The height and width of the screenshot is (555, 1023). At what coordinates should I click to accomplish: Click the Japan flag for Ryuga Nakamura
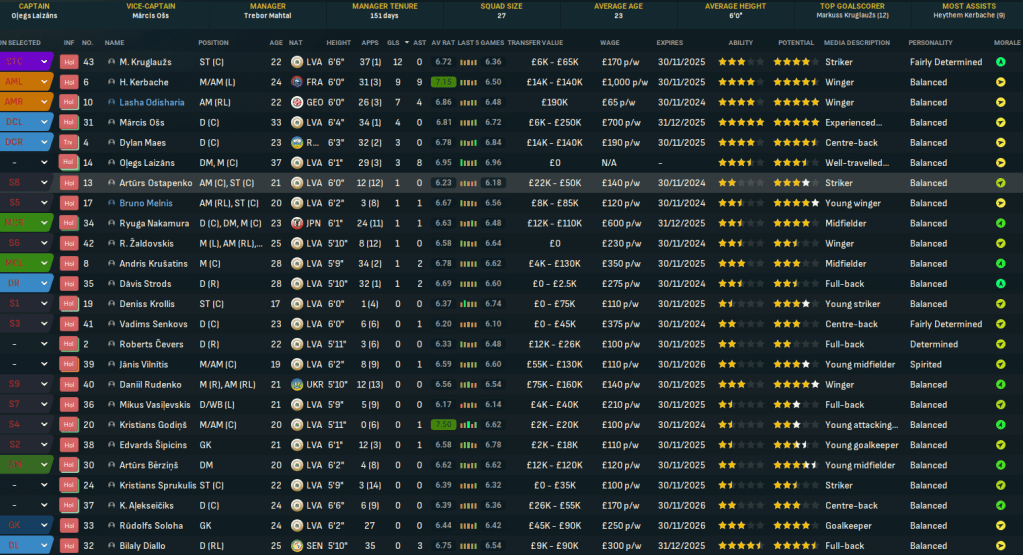[x=297, y=223]
